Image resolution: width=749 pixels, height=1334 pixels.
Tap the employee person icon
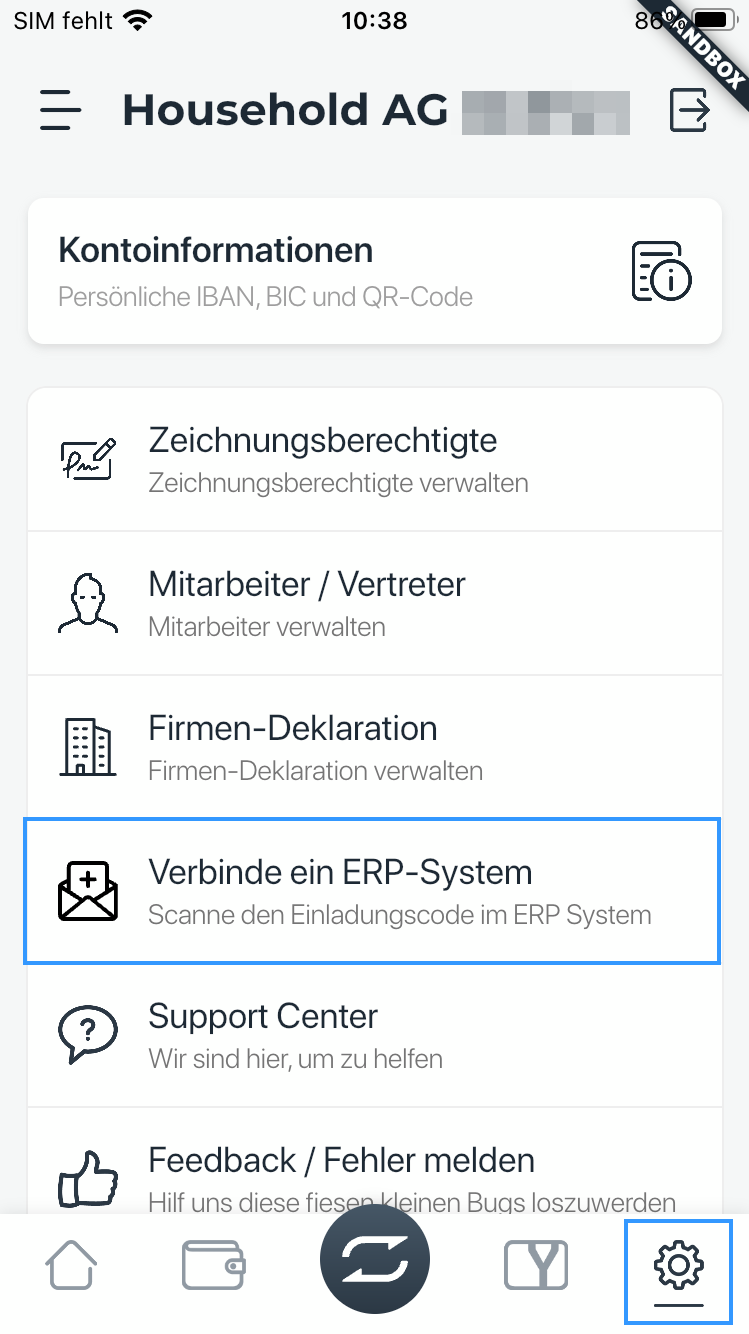tap(88, 604)
